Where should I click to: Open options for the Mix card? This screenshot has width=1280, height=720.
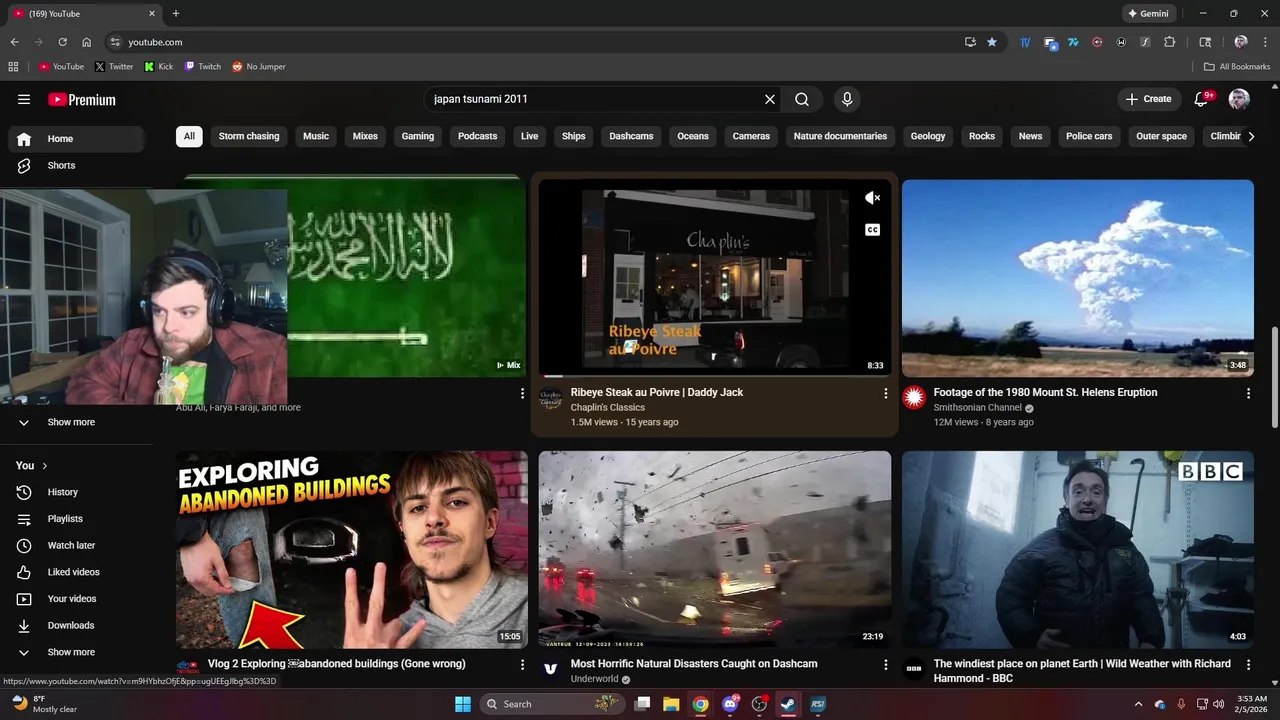click(x=522, y=394)
